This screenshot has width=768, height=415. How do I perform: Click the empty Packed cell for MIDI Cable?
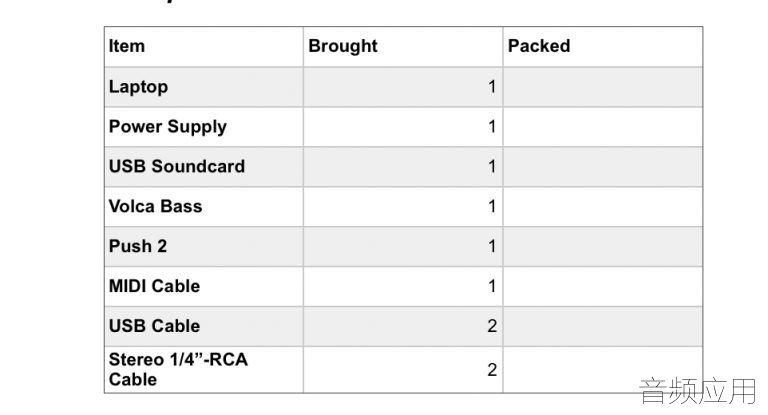(x=603, y=287)
